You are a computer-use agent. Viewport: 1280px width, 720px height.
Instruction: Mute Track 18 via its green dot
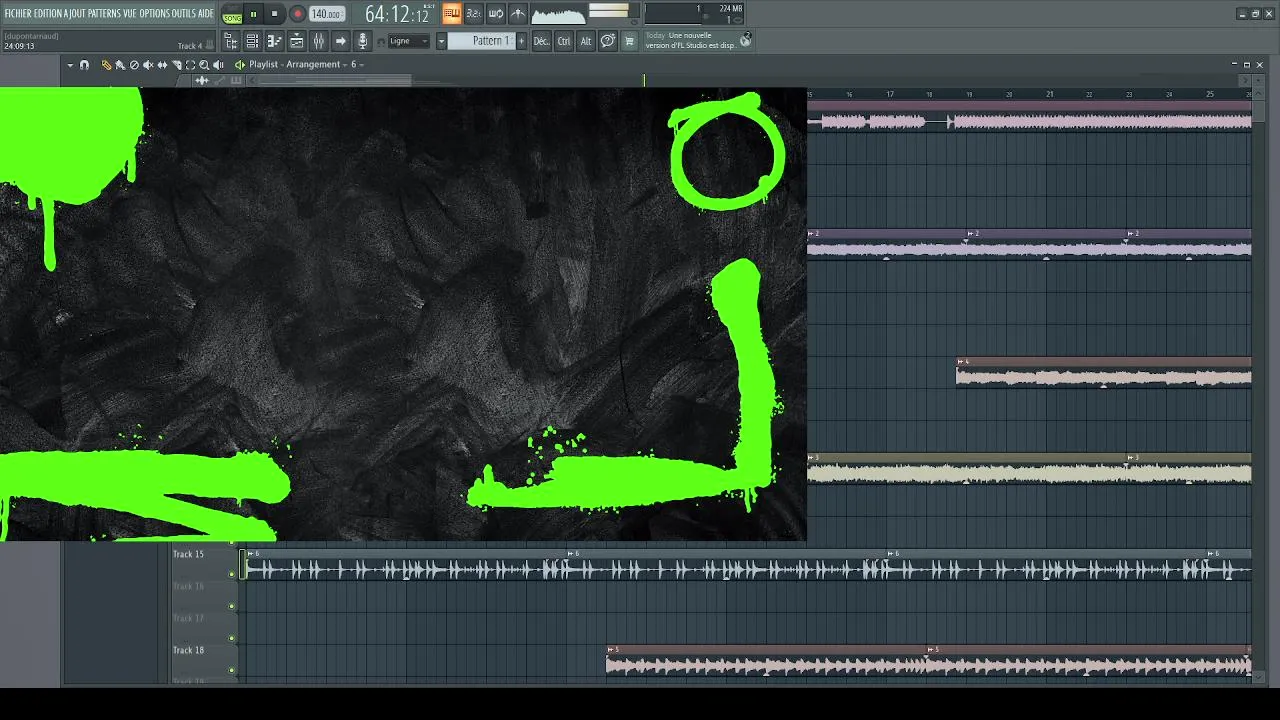232,670
